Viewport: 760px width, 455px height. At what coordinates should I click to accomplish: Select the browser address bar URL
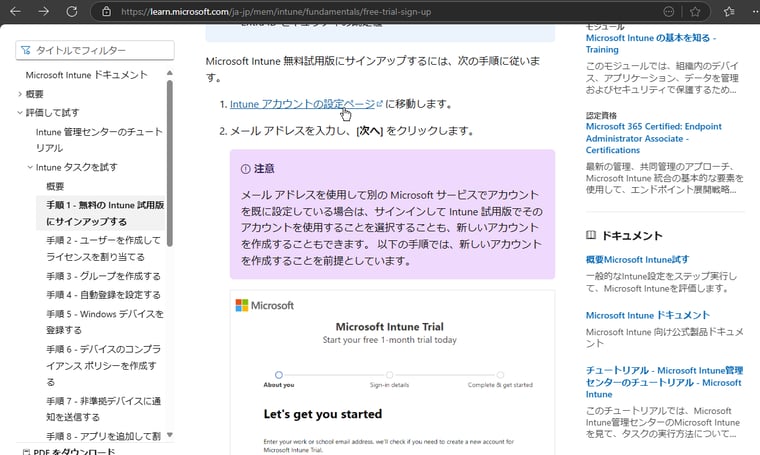click(276, 12)
